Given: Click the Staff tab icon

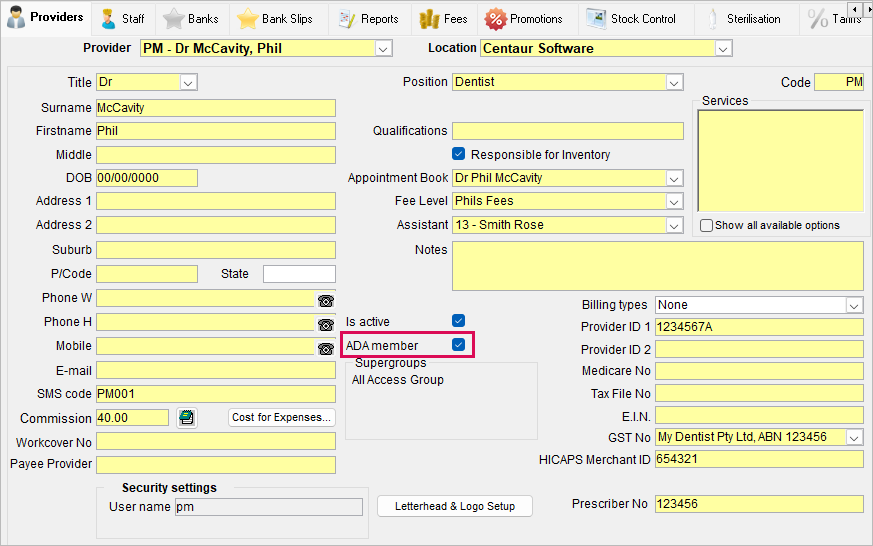Looking at the screenshot, I should 108,19.
